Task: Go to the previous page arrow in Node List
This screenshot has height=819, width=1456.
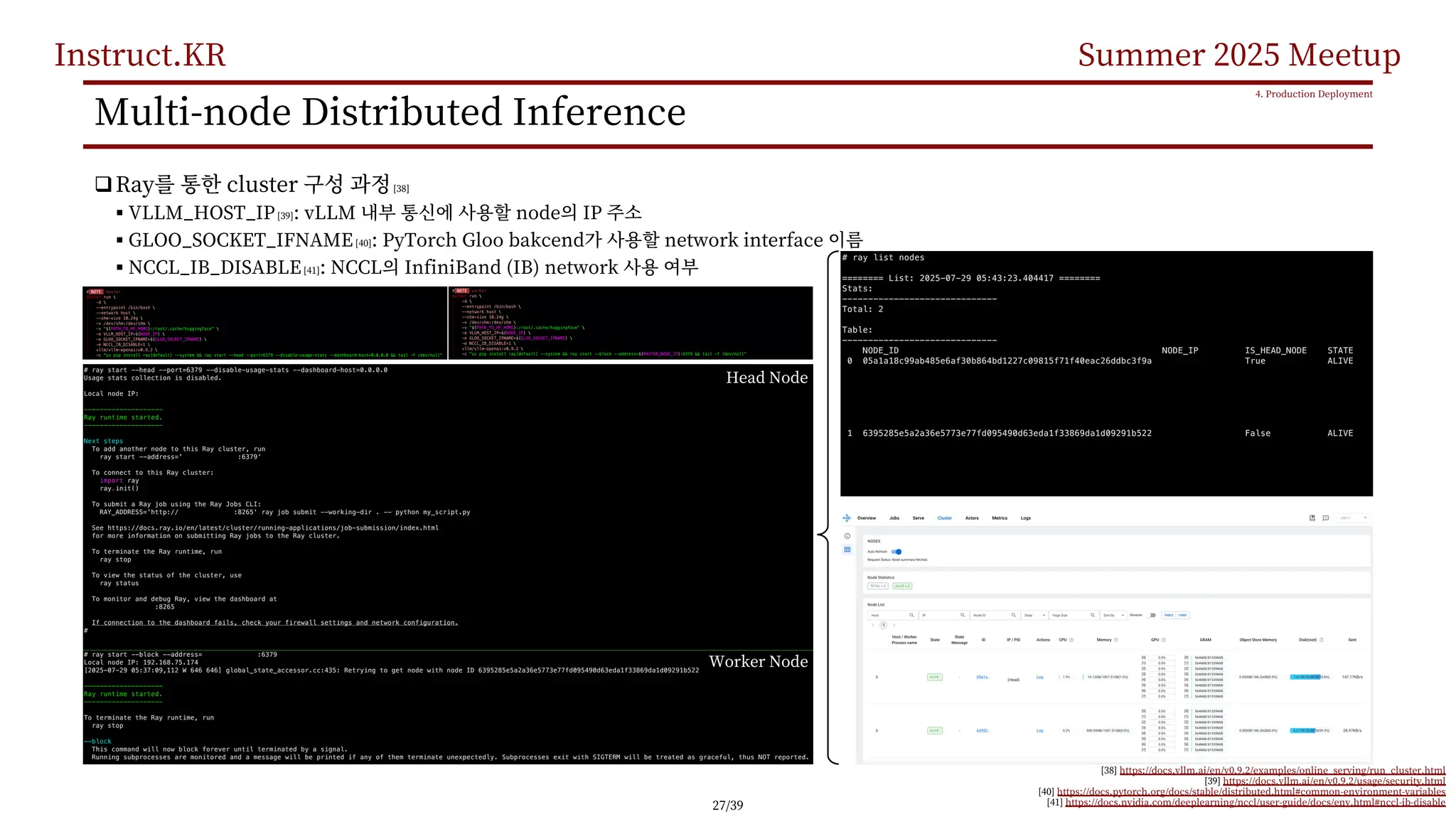Action: [x=873, y=625]
